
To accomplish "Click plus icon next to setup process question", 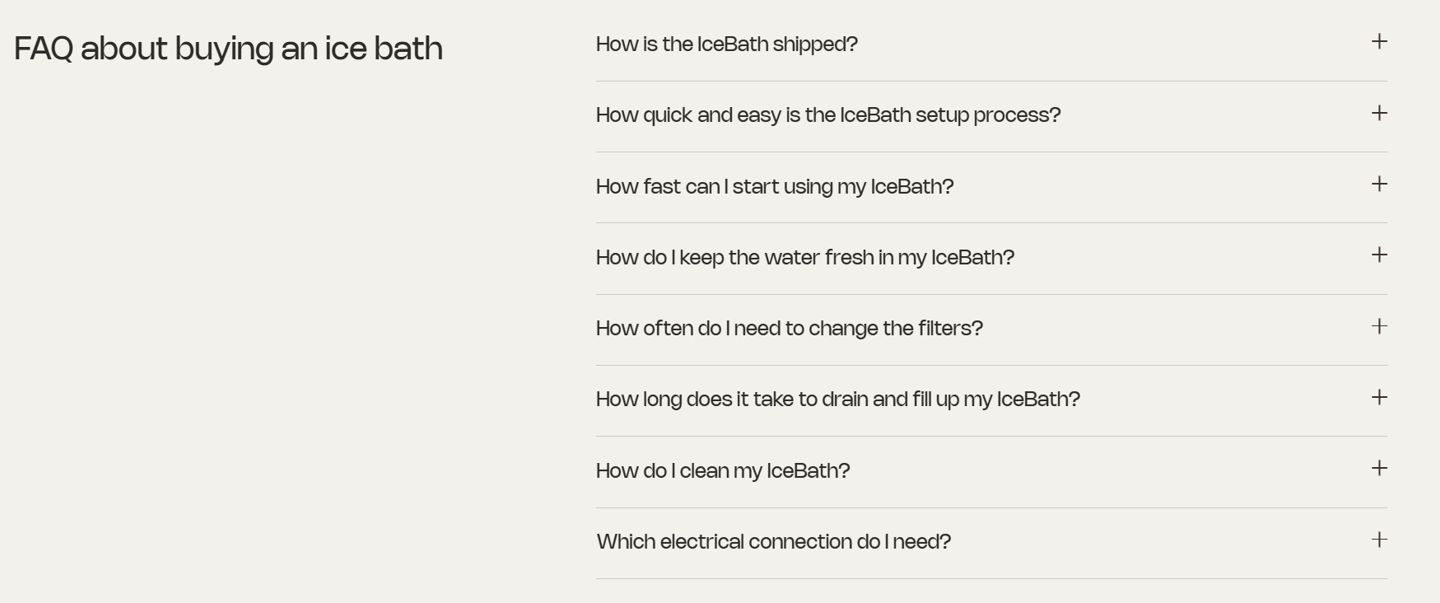I will 1379,113.
